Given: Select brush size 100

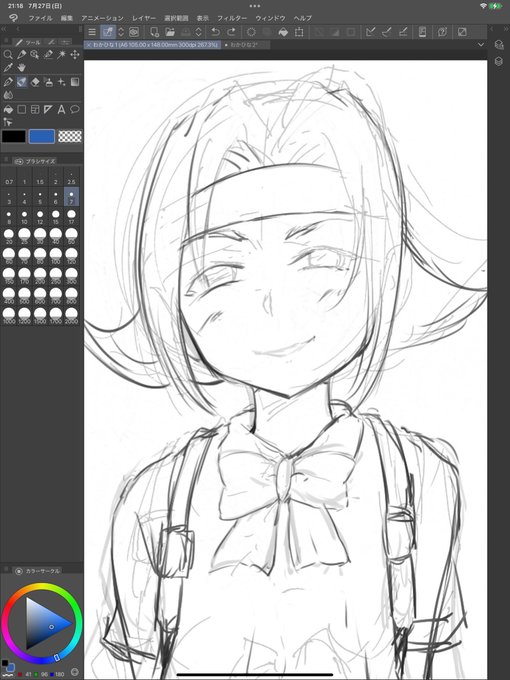Looking at the screenshot, I should click(x=56, y=256).
